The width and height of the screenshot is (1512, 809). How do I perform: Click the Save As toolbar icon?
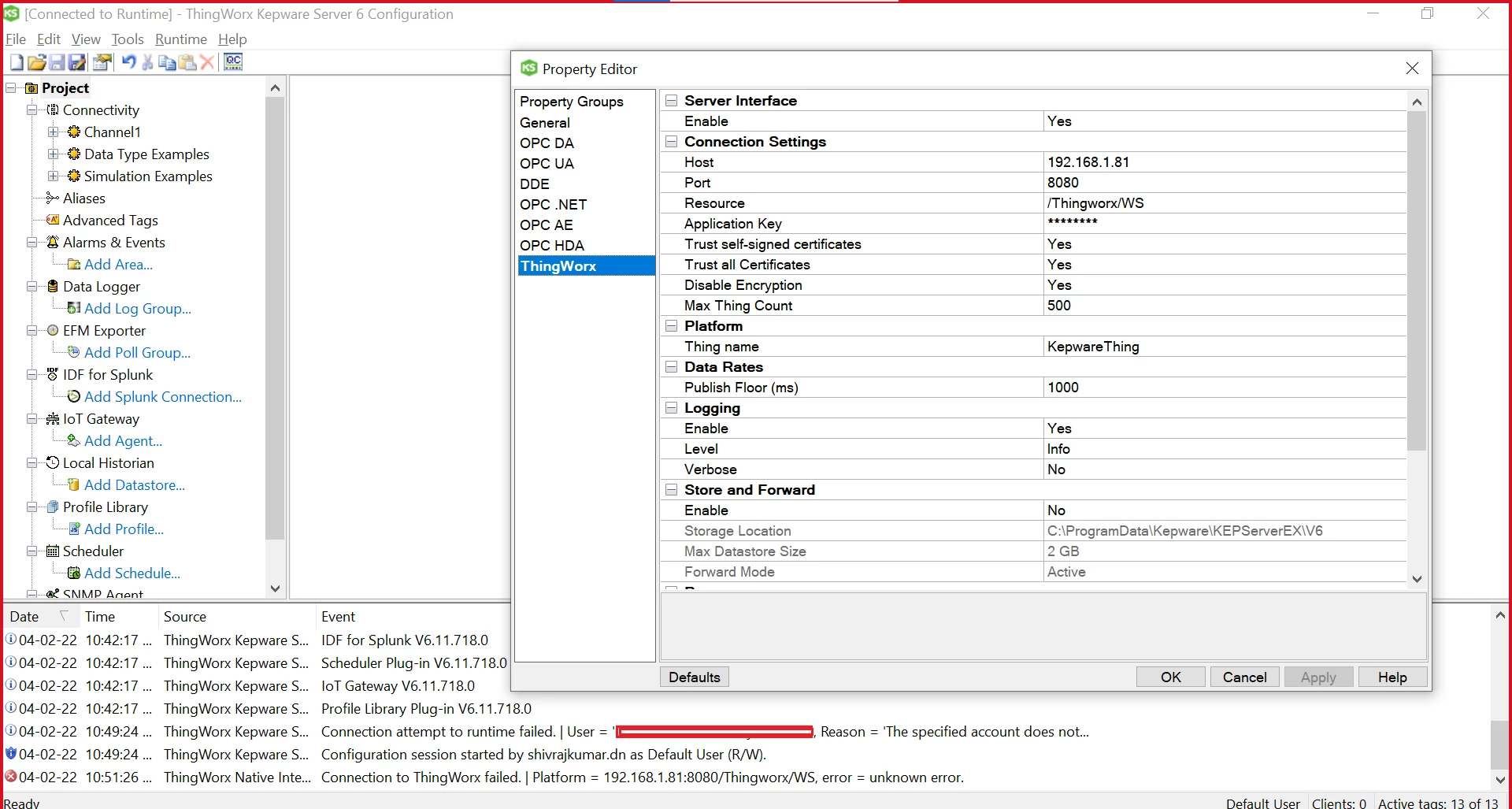[77, 62]
